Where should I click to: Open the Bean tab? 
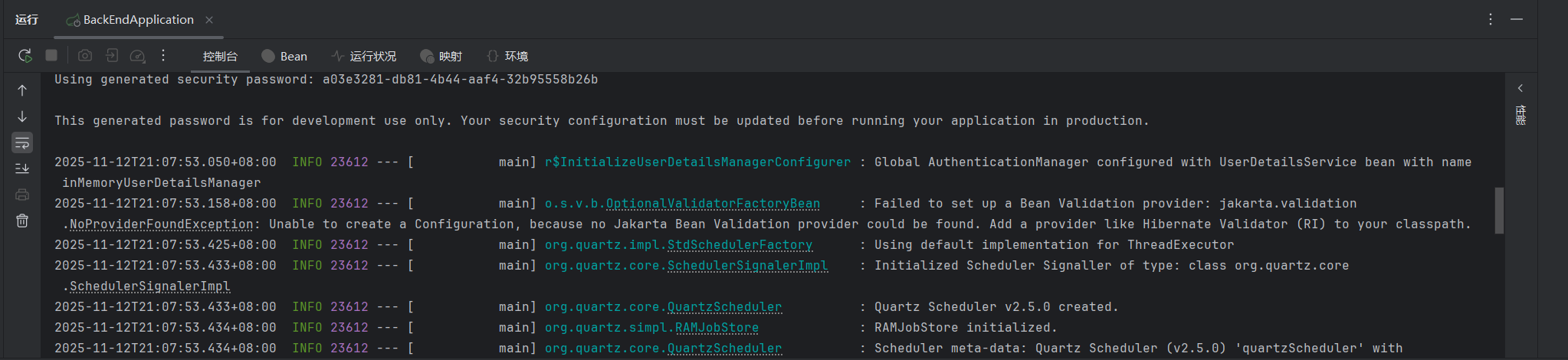[x=284, y=57]
